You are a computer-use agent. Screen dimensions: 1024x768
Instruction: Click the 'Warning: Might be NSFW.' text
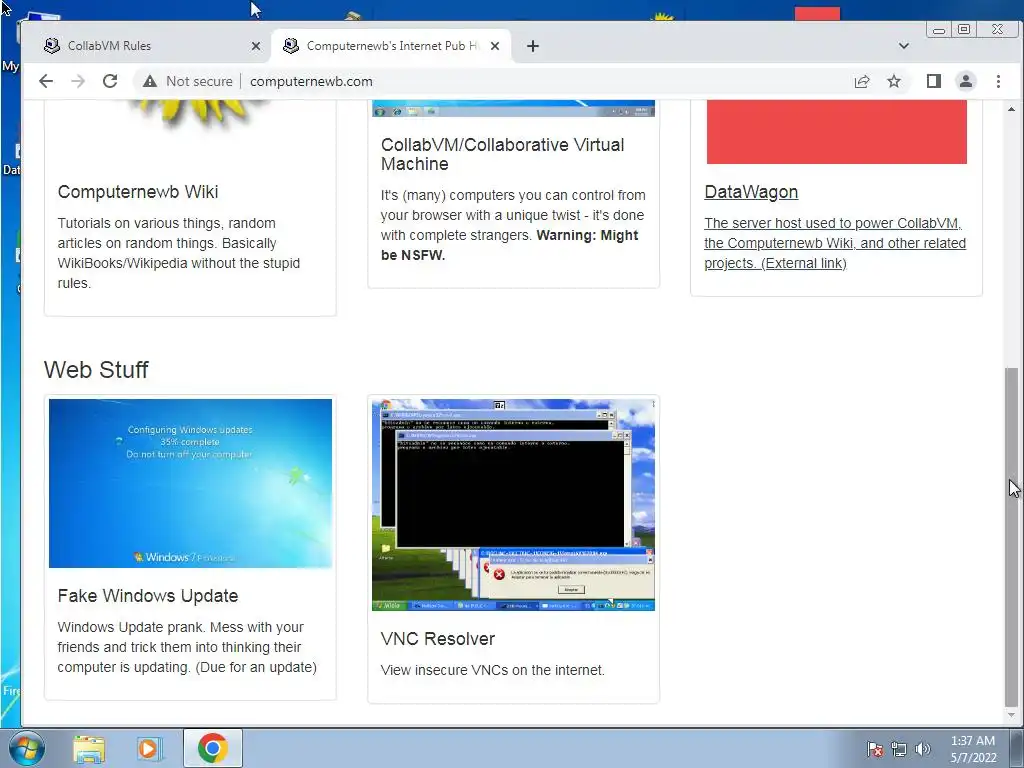click(x=509, y=245)
